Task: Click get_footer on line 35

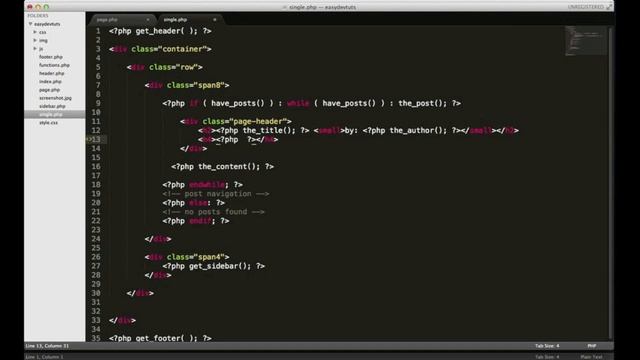Action: (x=160, y=338)
